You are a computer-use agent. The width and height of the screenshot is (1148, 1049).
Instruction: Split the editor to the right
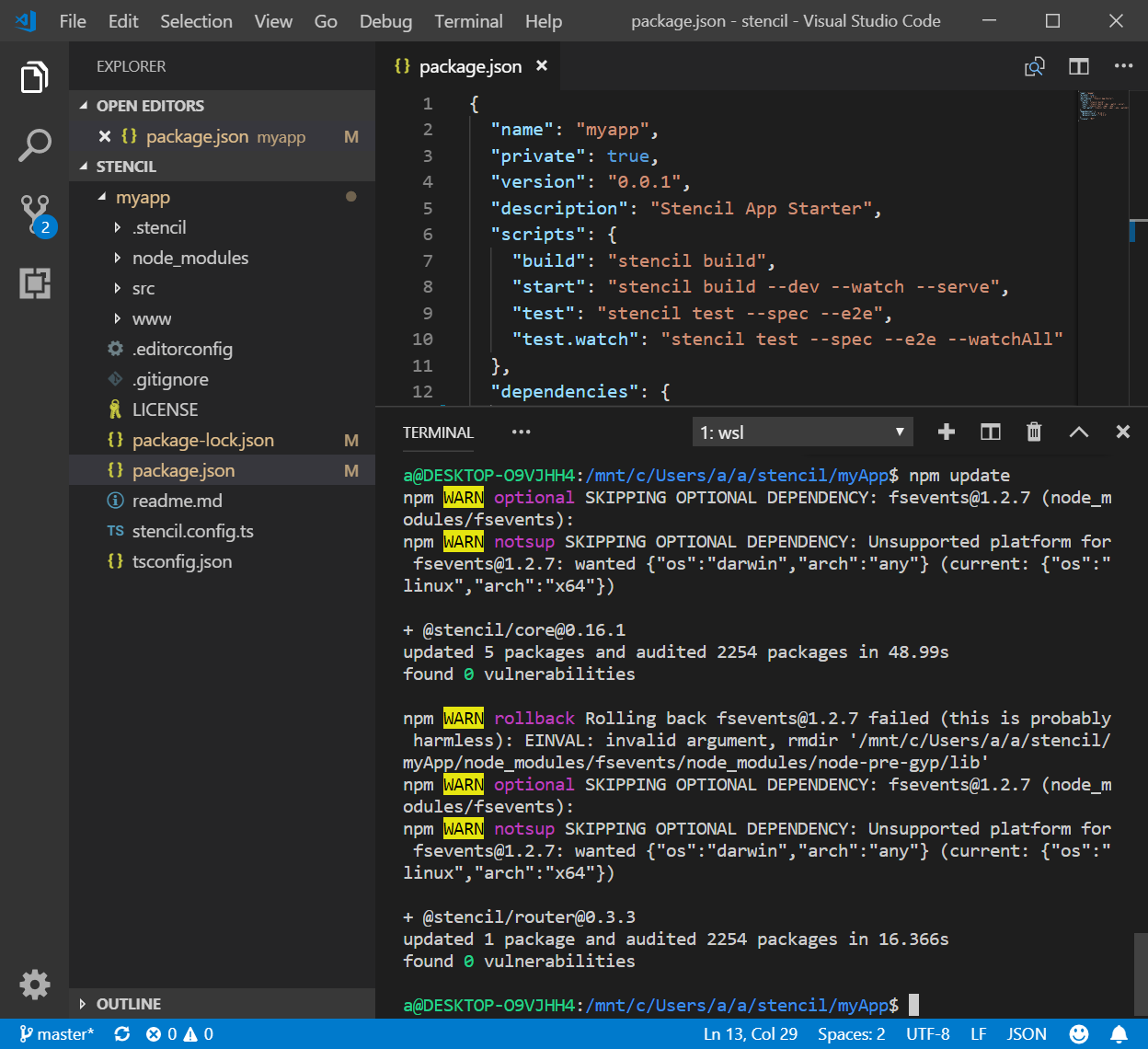click(x=1079, y=66)
